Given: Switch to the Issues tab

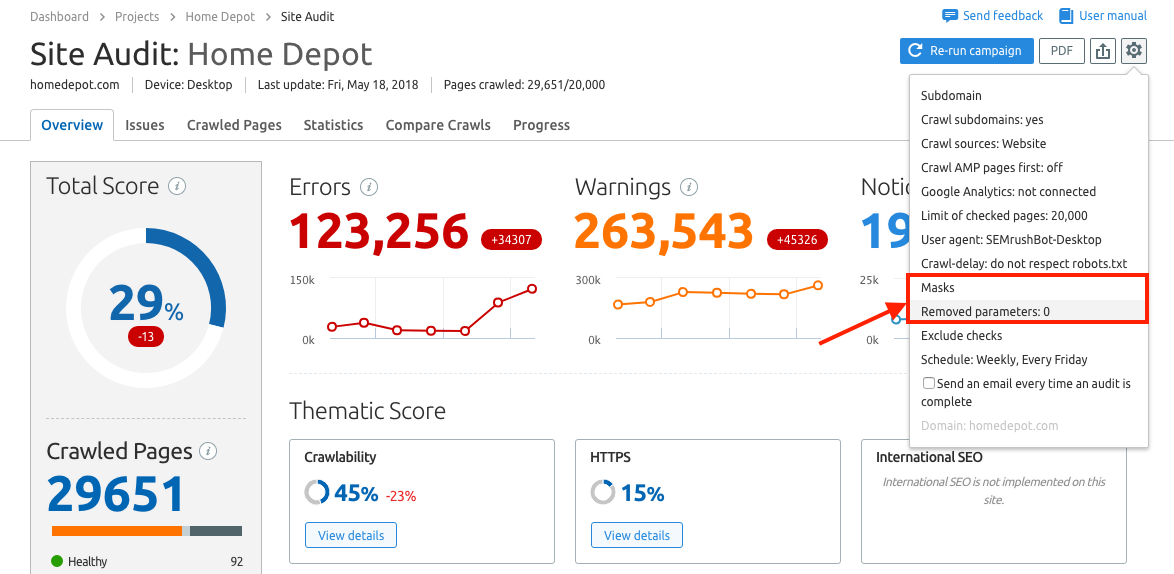Looking at the screenshot, I should [145, 125].
